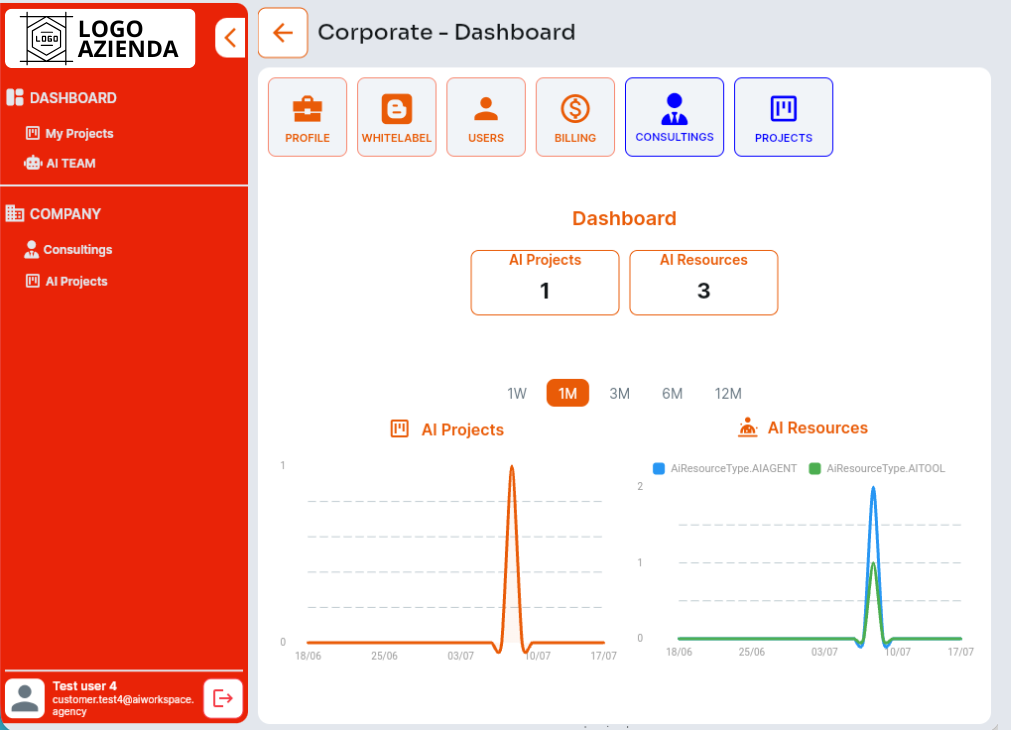Click the Consultings person icon in sidebar
The width and height of the screenshot is (1011, 730).
coord(31,249)
